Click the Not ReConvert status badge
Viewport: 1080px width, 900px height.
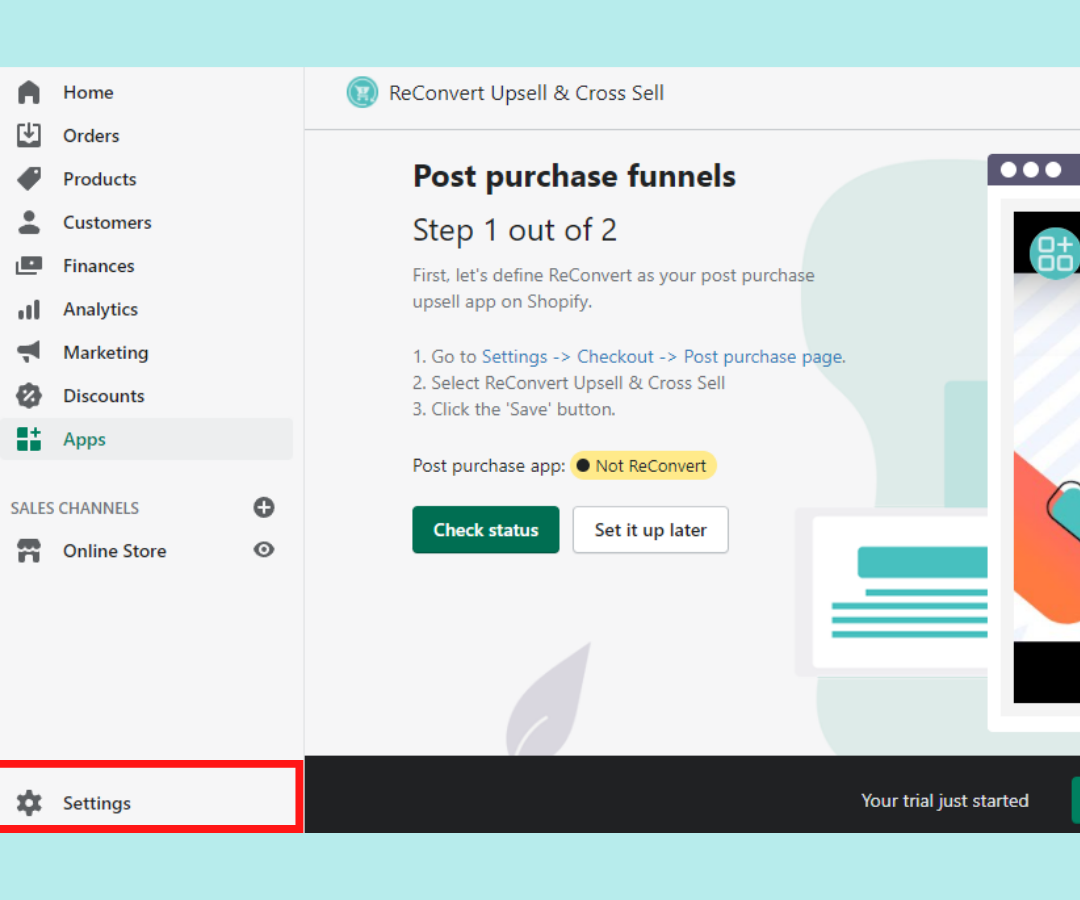[x=643, y=465]
